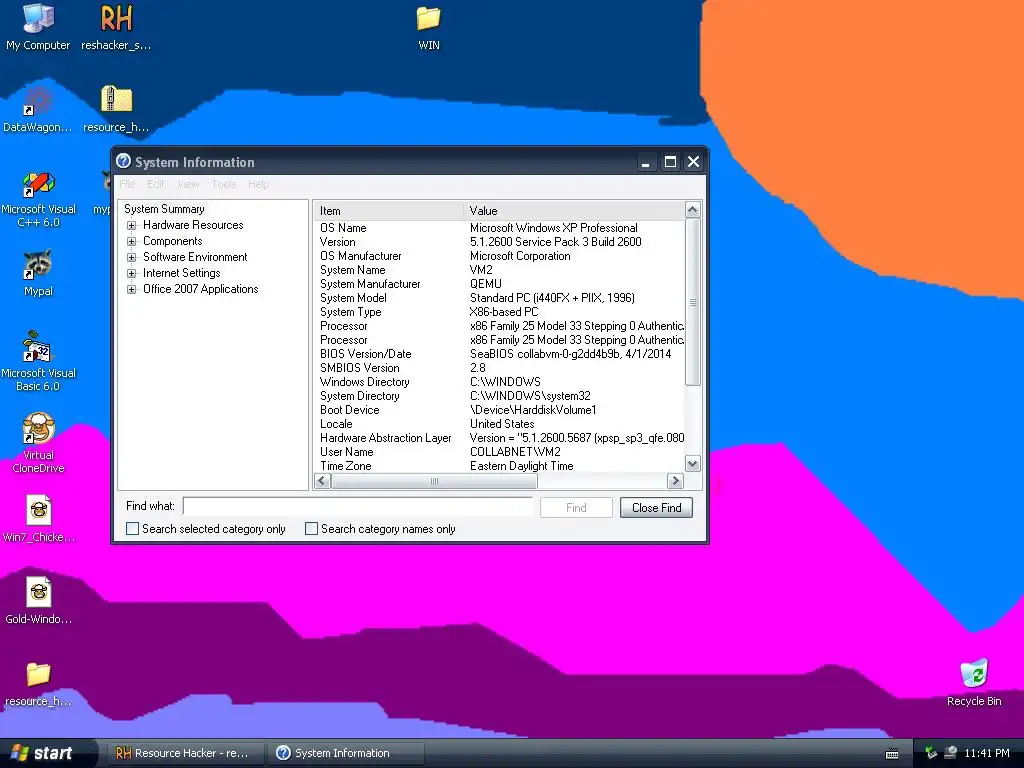Click the Close Find button
Viewport: 1024px width, 768px height.
point(656,507)
